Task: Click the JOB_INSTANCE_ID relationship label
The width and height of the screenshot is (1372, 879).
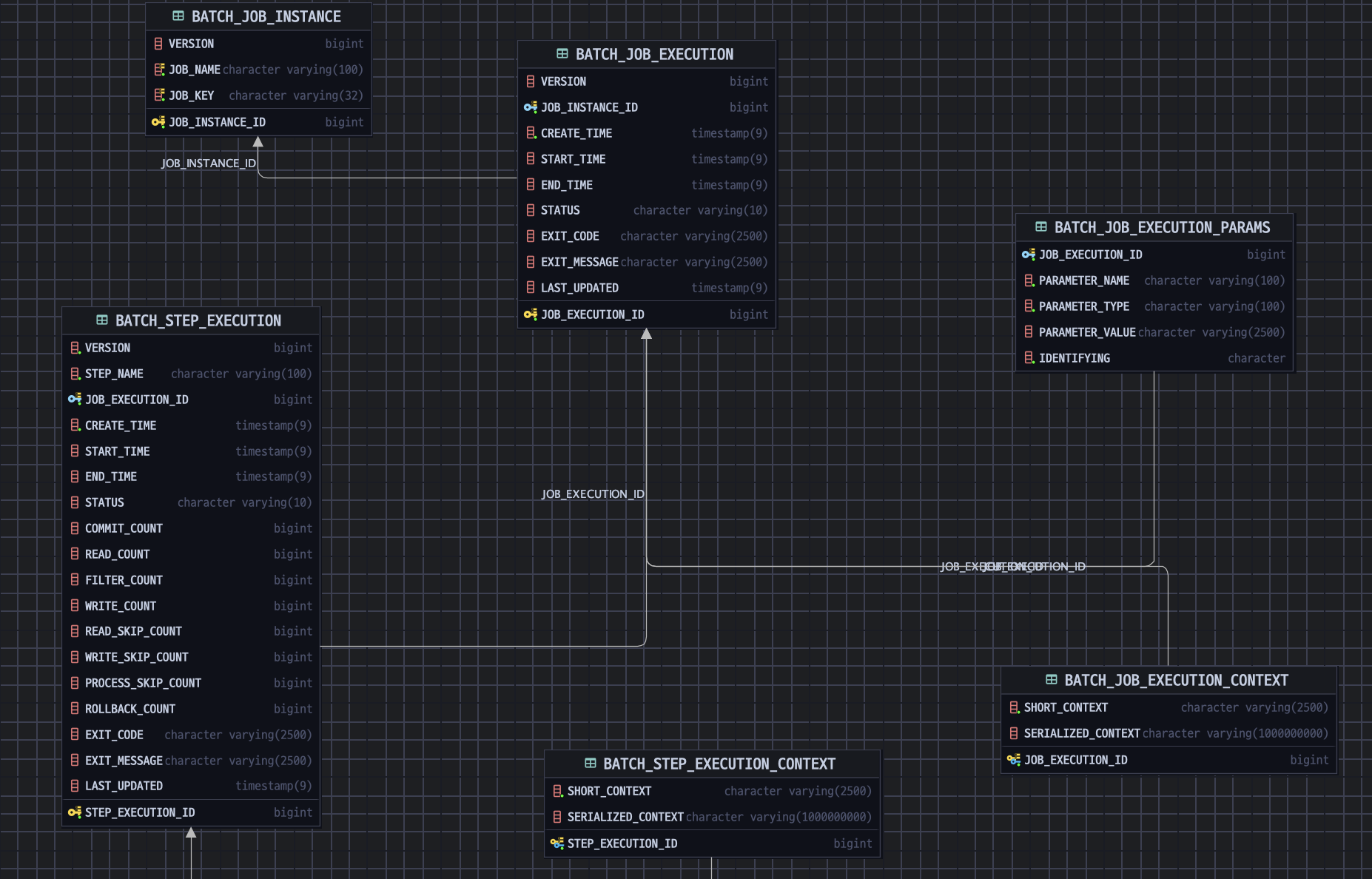Action: (209, 163)
